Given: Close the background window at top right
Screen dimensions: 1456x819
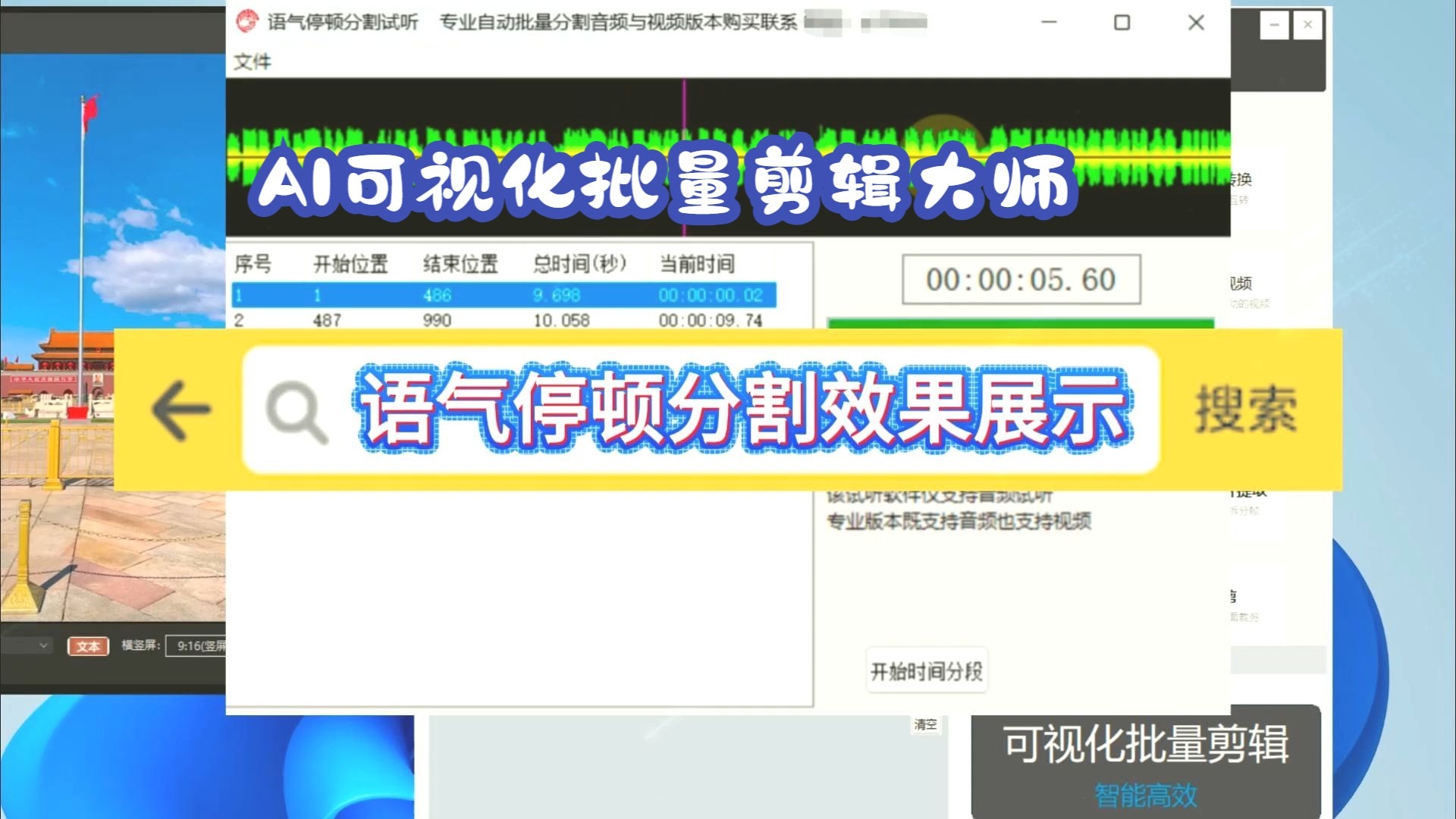Looking at the screenshot, I should coord(1308,25).
